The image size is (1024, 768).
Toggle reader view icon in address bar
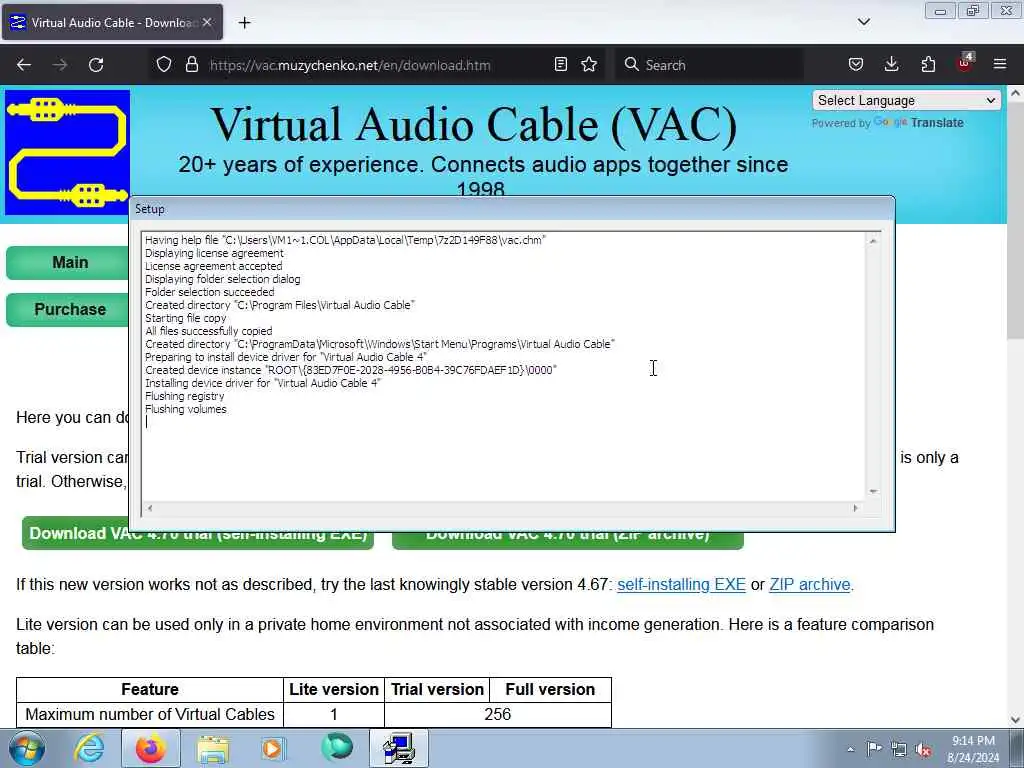point(560,64)
